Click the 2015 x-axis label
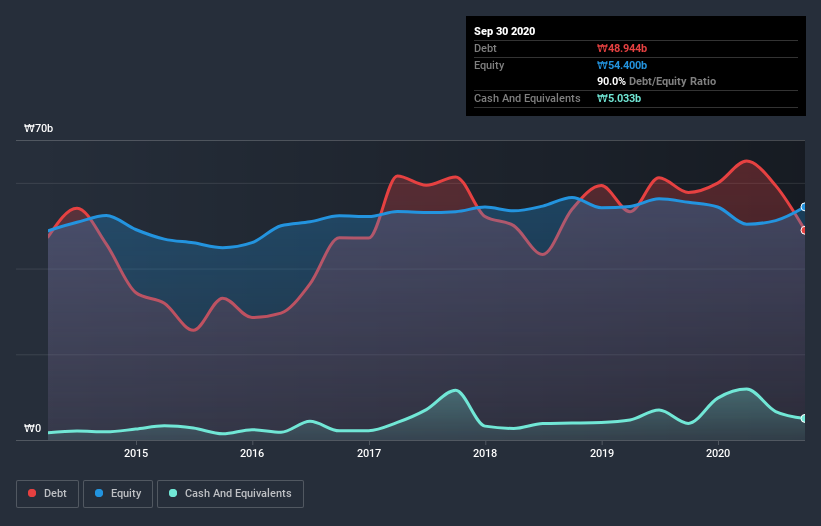The width and height of the screenshot is (821, 526). (x=136, y=453)
